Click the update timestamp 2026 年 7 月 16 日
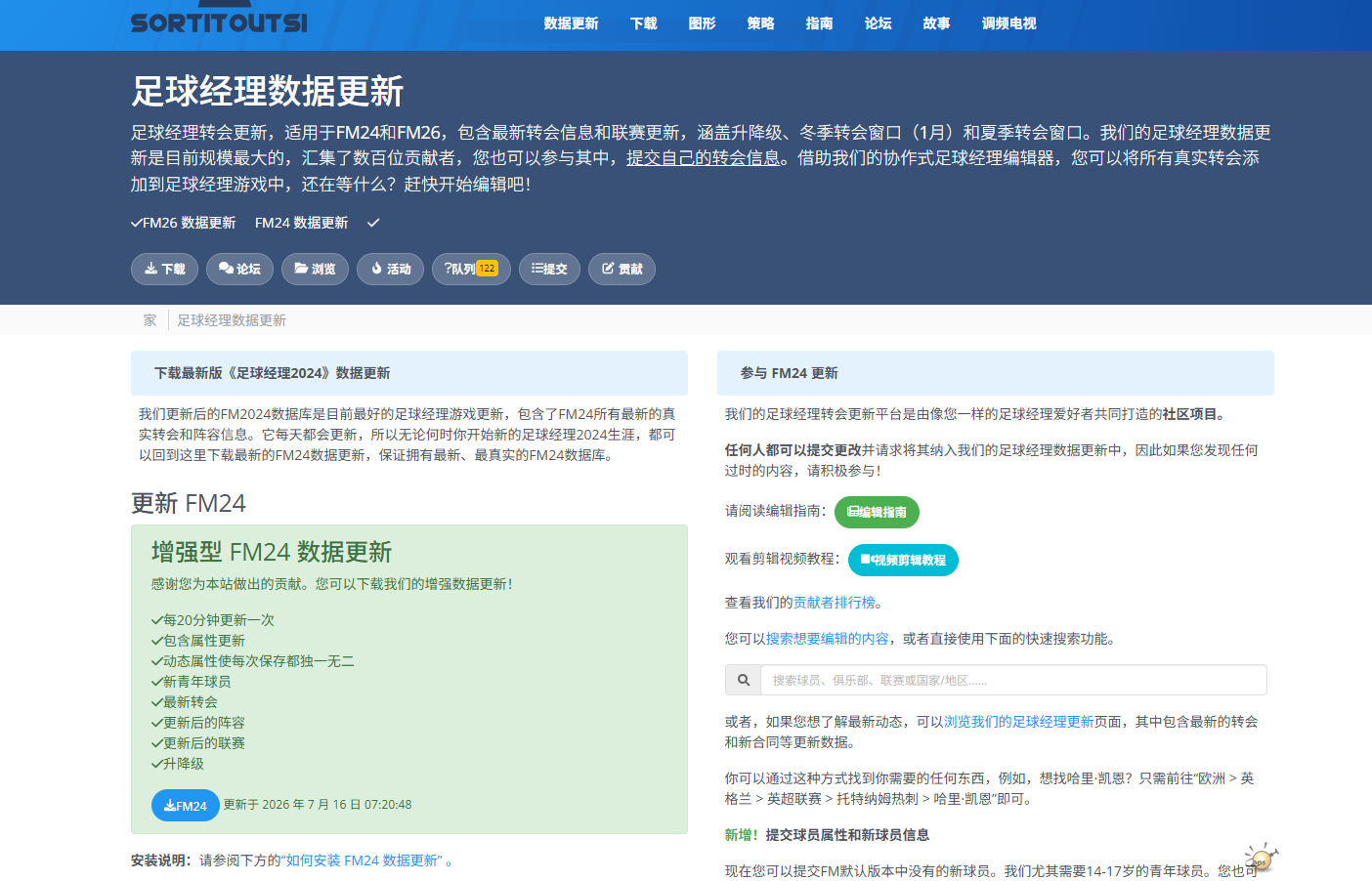 click(318, 805)
